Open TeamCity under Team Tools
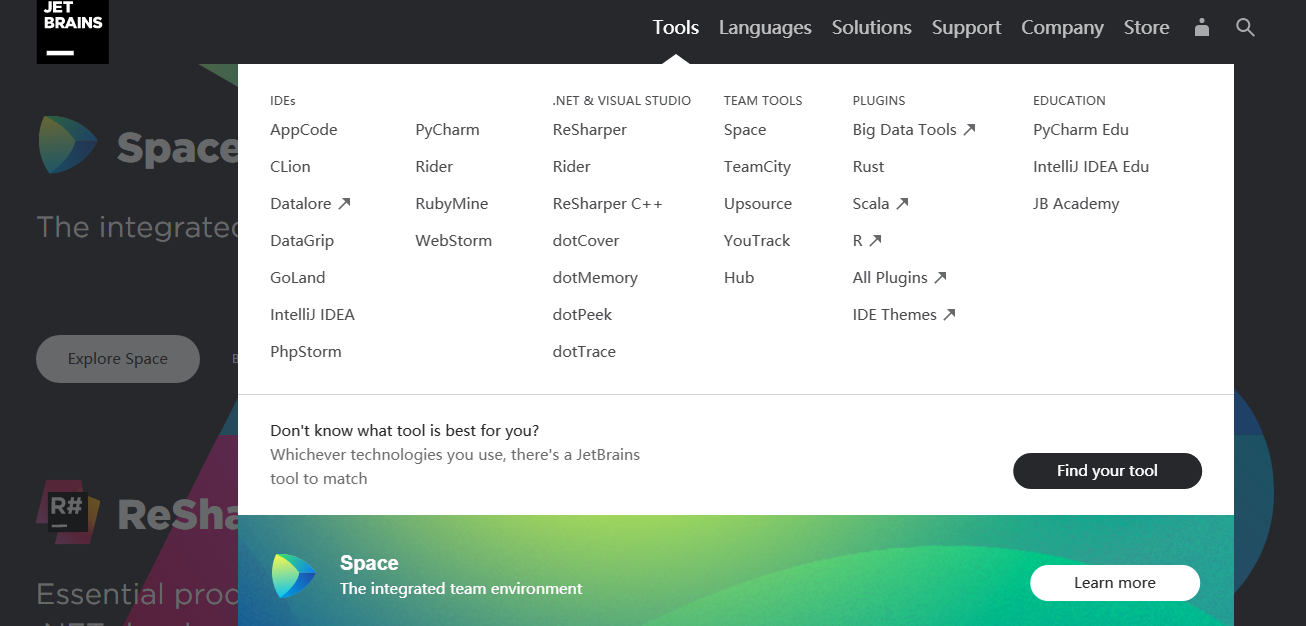This screenshot has width=1306, height=626. coord(756,166)
